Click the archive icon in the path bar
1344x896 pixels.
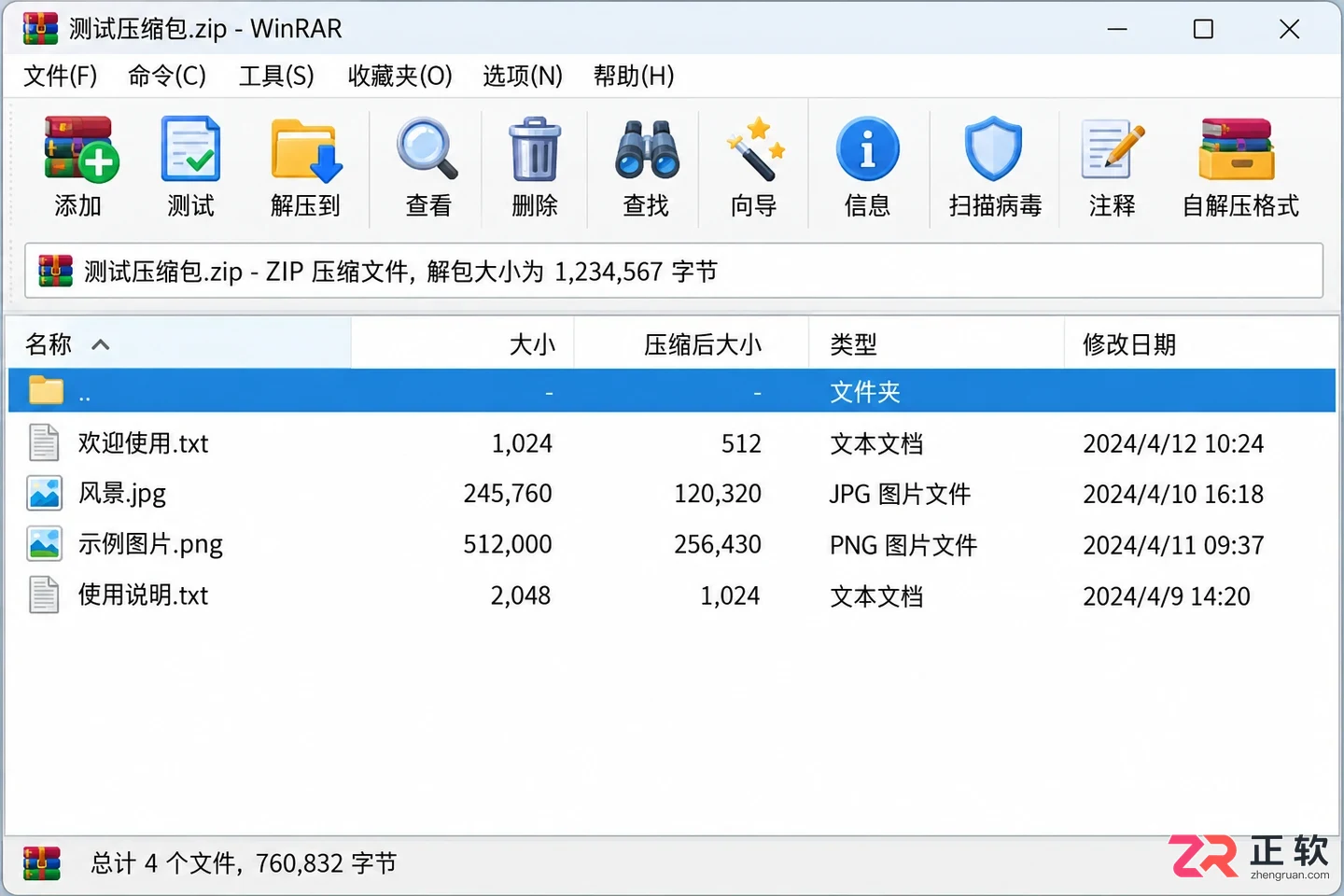(55, 271)
